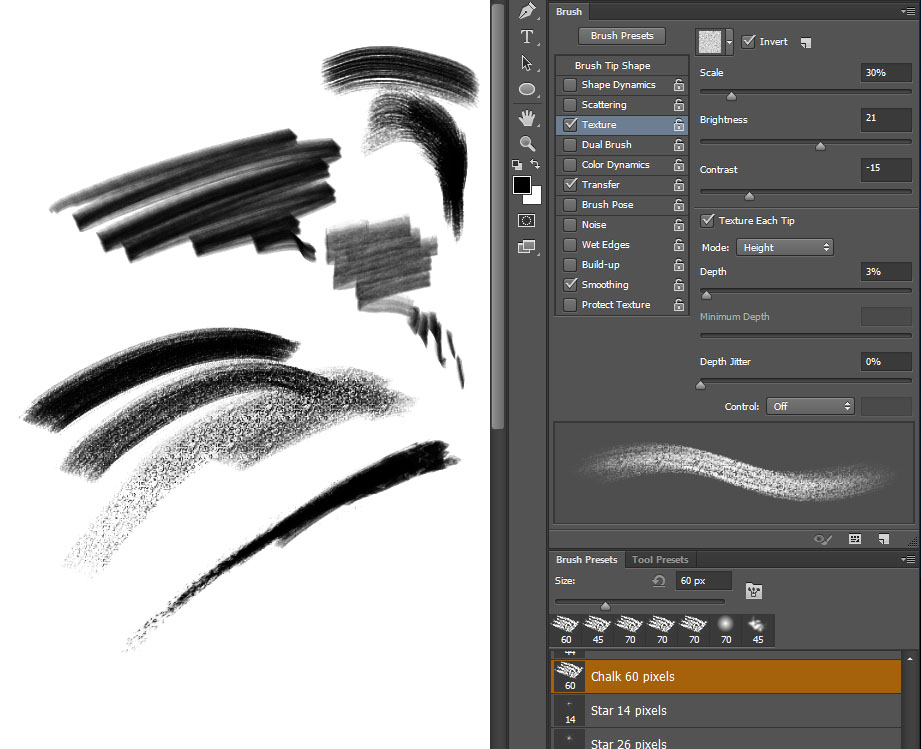Uncheck the Texture checkbox

570,125
